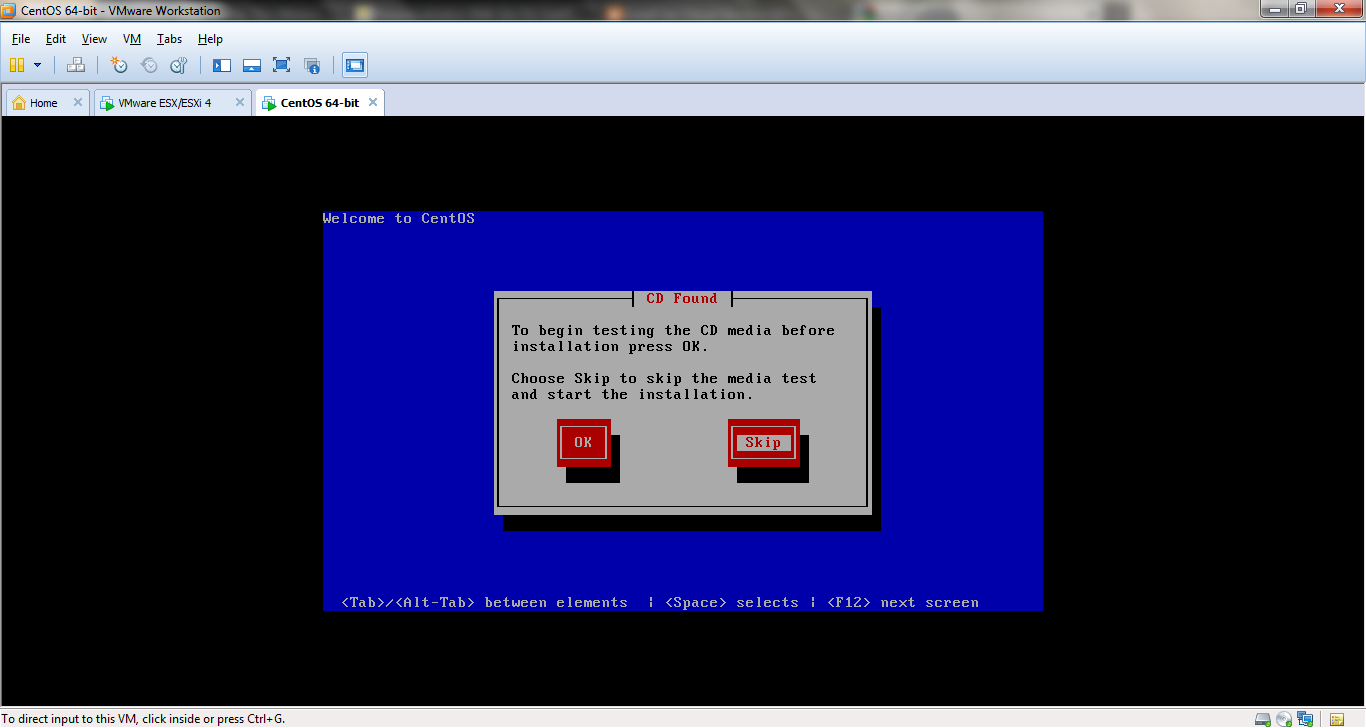This screenshot has width=1366, height=728.
Task: Open the Help menu
Action: [210, 39]
